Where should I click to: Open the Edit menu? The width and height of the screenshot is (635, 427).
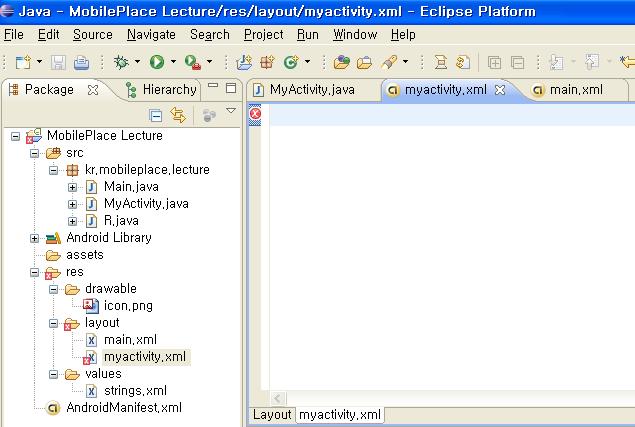[x=49, y=35]
